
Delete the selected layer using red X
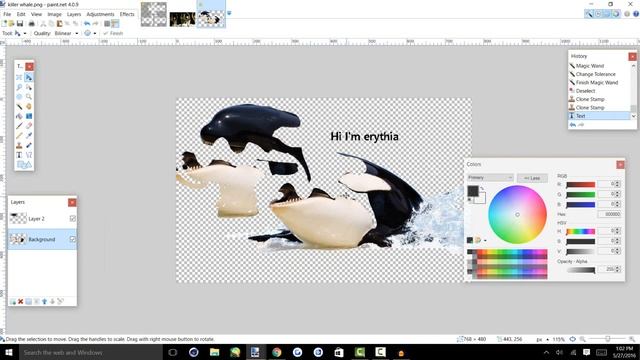20,301
